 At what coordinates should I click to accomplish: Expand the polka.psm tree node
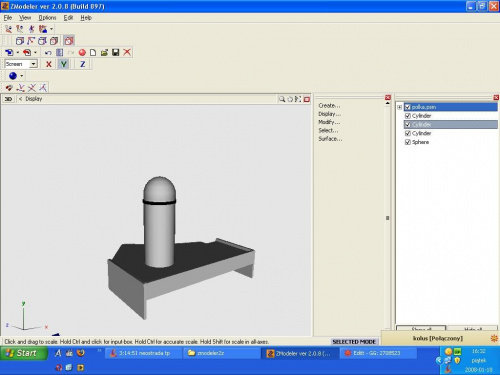pyautogui.click(x=399, y=107)
